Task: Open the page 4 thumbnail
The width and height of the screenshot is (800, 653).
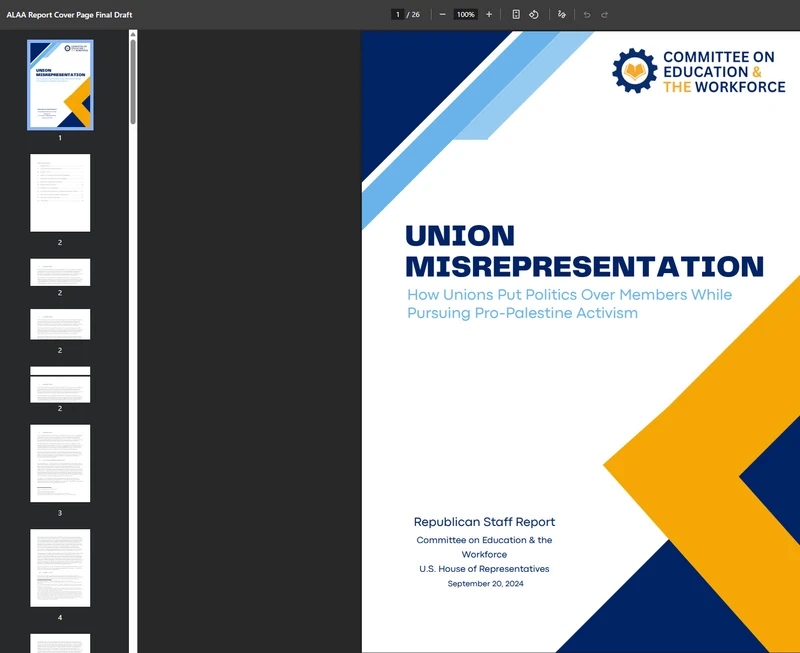Action: tap(60, 568)
